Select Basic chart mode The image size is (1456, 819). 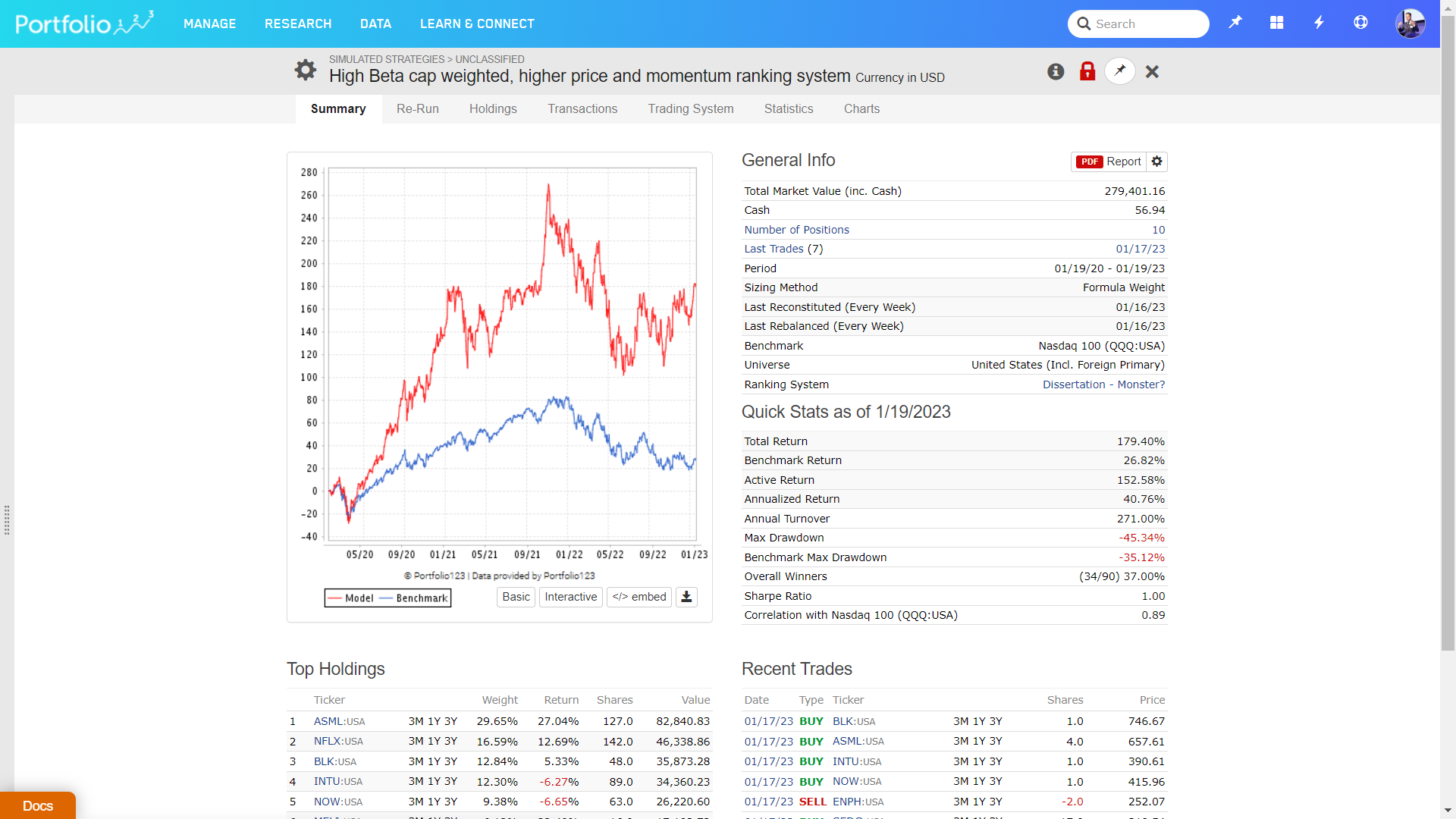tap(516, 597)
